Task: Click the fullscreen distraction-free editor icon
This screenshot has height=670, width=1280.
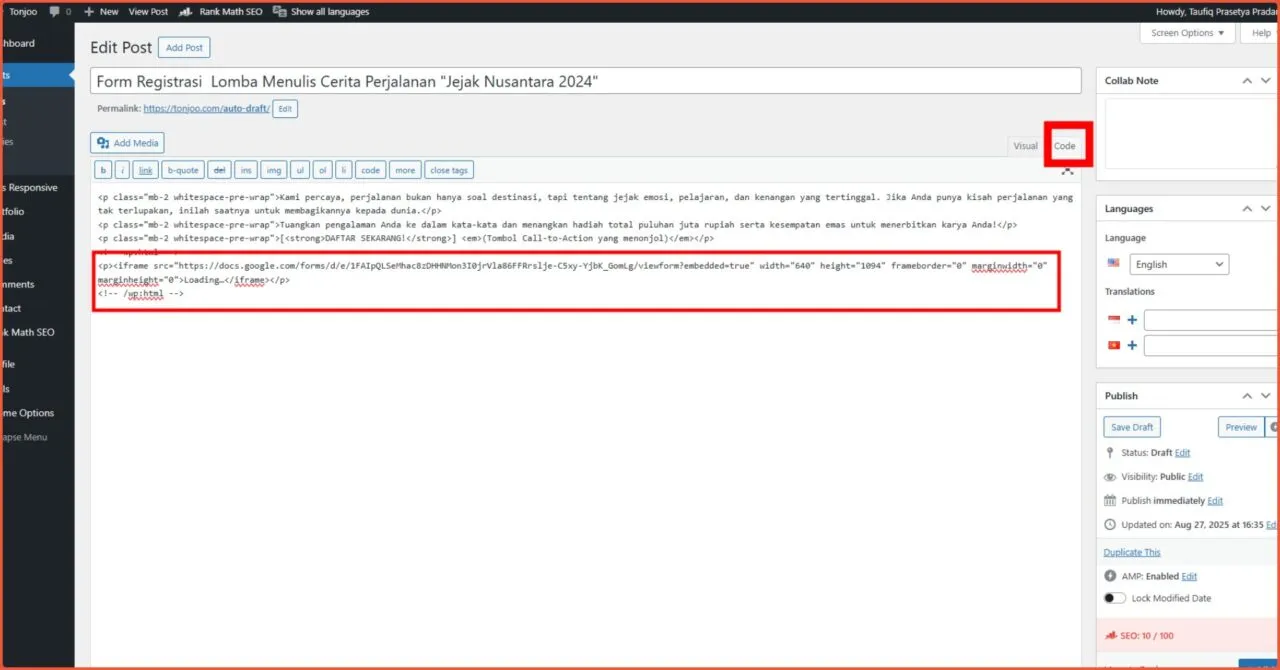Action: tap(1067, 171)
